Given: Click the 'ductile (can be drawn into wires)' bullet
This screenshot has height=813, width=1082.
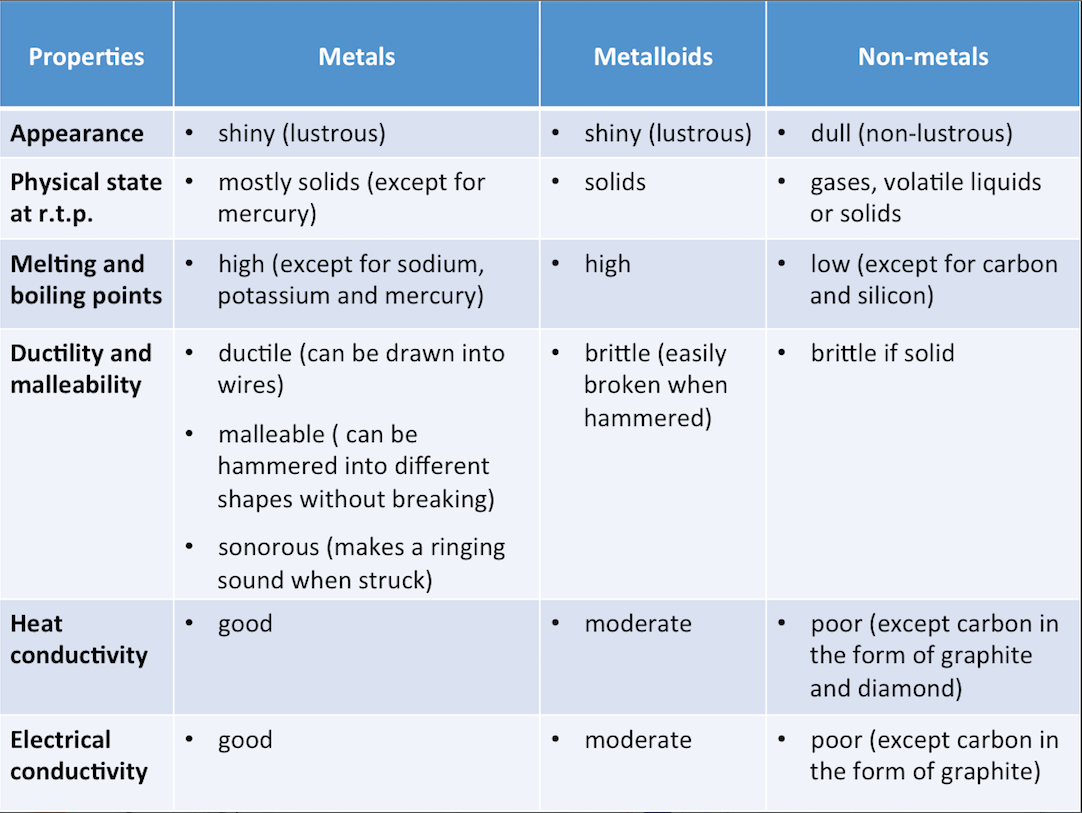Looking at the screenshot, I should point(361,369).
